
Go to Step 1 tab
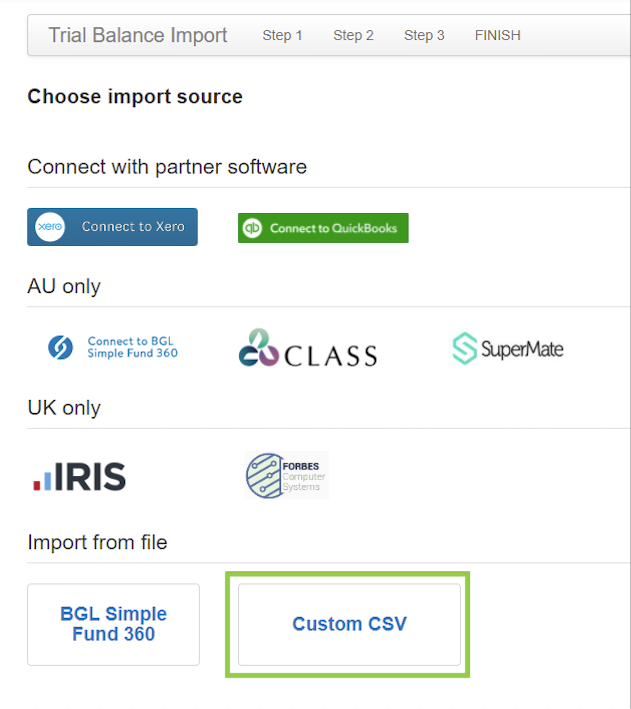click(x=282, y=35)
